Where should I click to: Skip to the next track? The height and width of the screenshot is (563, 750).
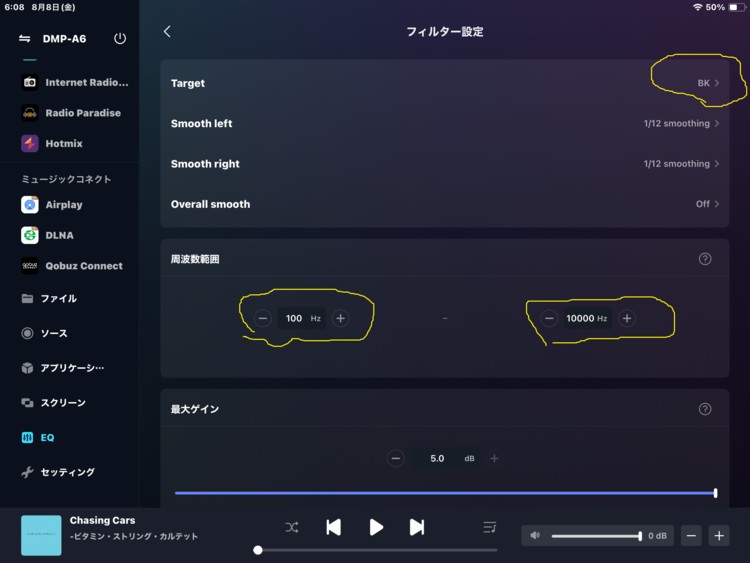point(417,527)
